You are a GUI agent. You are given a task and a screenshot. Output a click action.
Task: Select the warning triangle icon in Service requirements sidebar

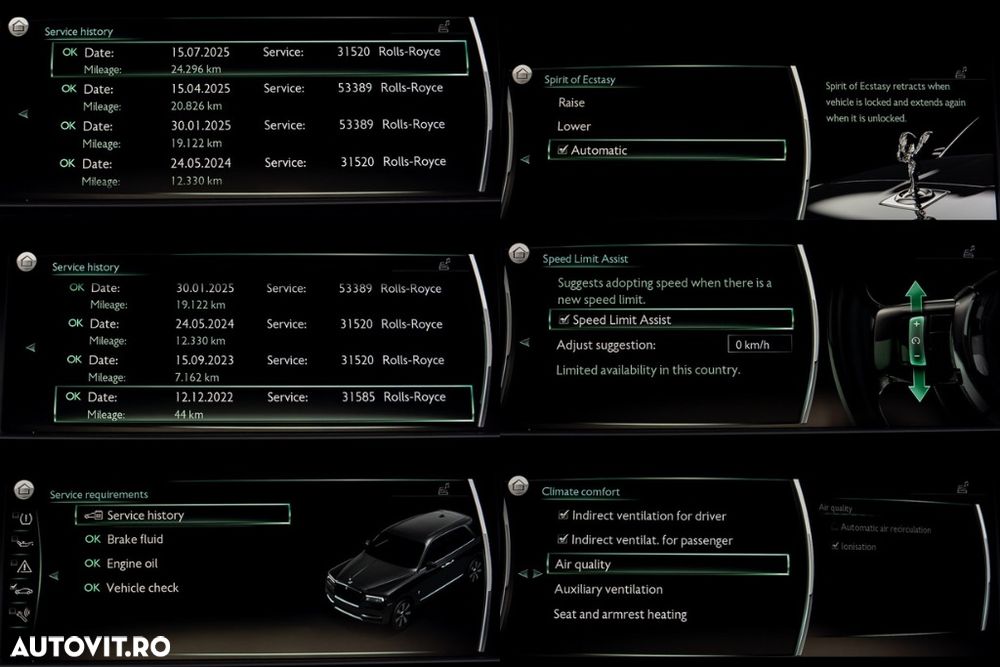pyautogui.click(x=23, y=566)
